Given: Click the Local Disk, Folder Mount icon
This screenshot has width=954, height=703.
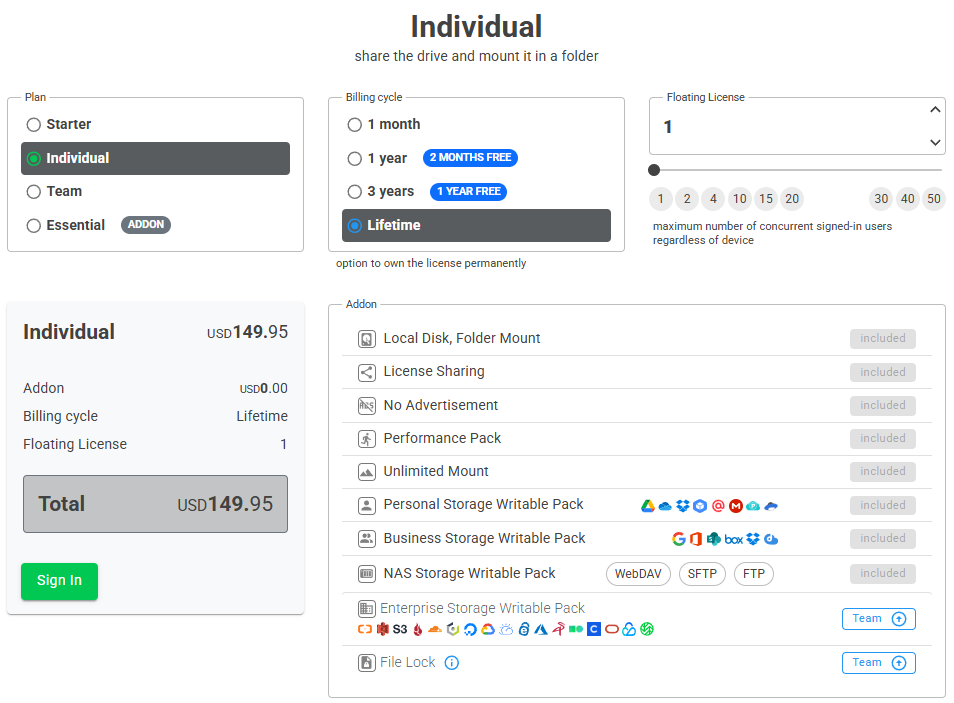Looking at the screenshot, I should [x=366, y=339].
